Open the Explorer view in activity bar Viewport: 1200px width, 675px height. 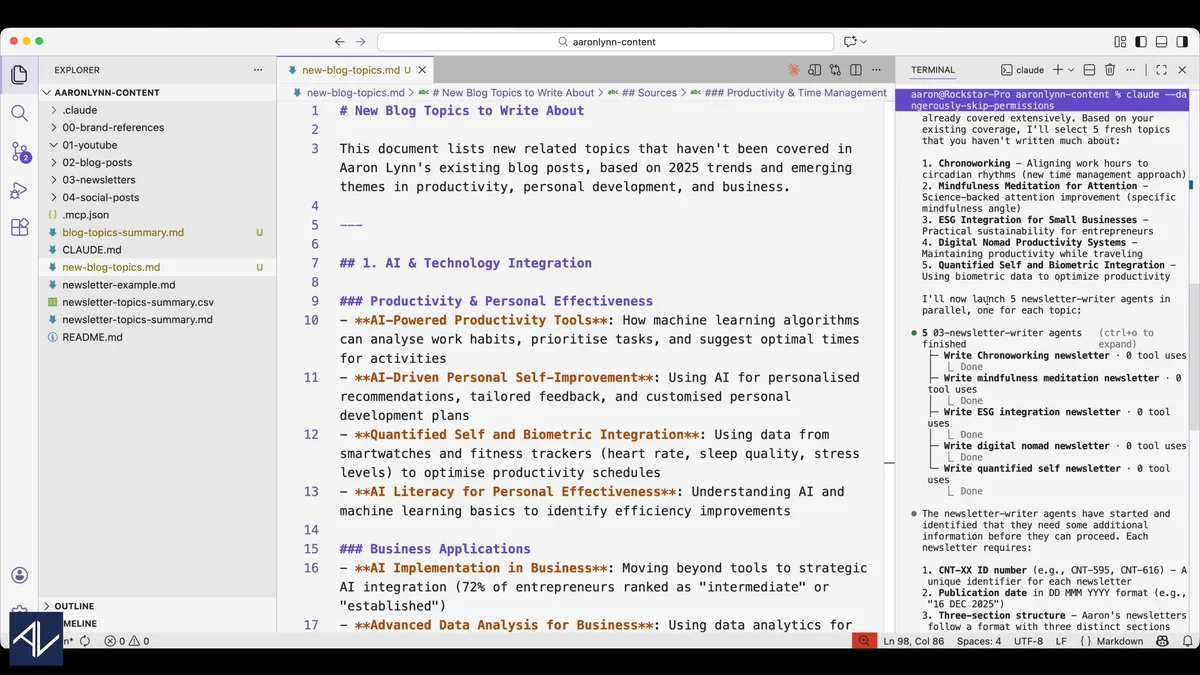(x=19, y=75)
